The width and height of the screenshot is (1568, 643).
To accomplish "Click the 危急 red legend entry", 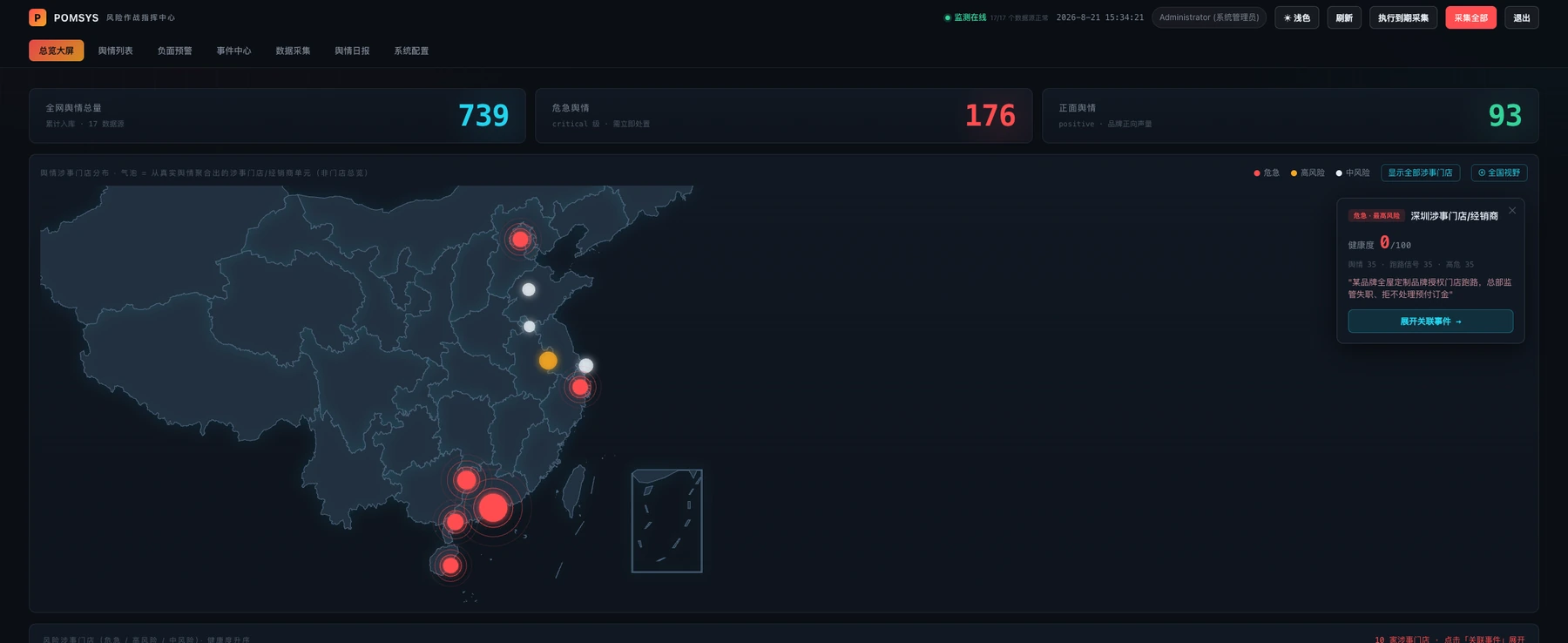I will point(1267,173).
